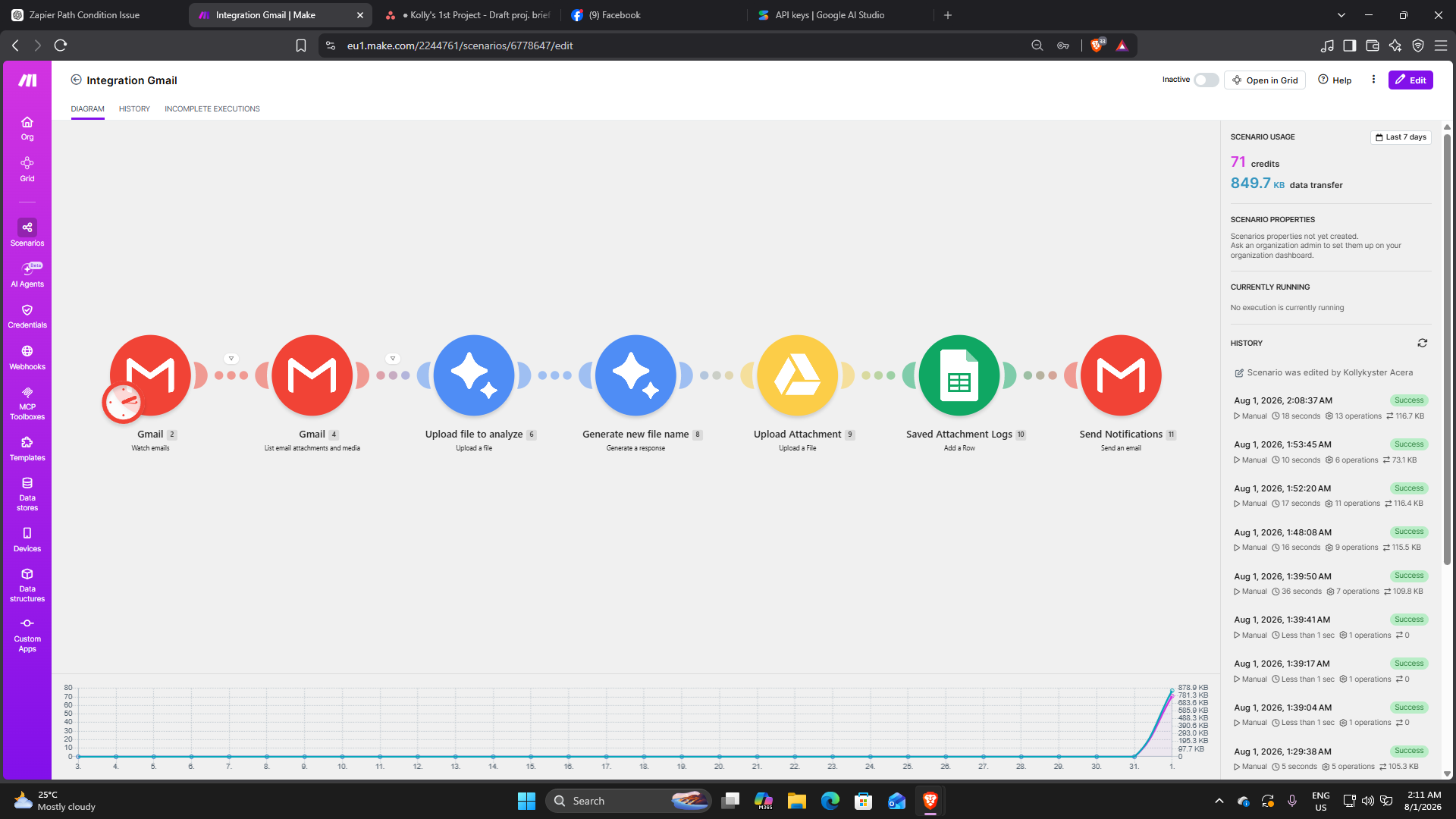Open Windows Start menu
The image size is (1456, 819).
tap(526, 801)
